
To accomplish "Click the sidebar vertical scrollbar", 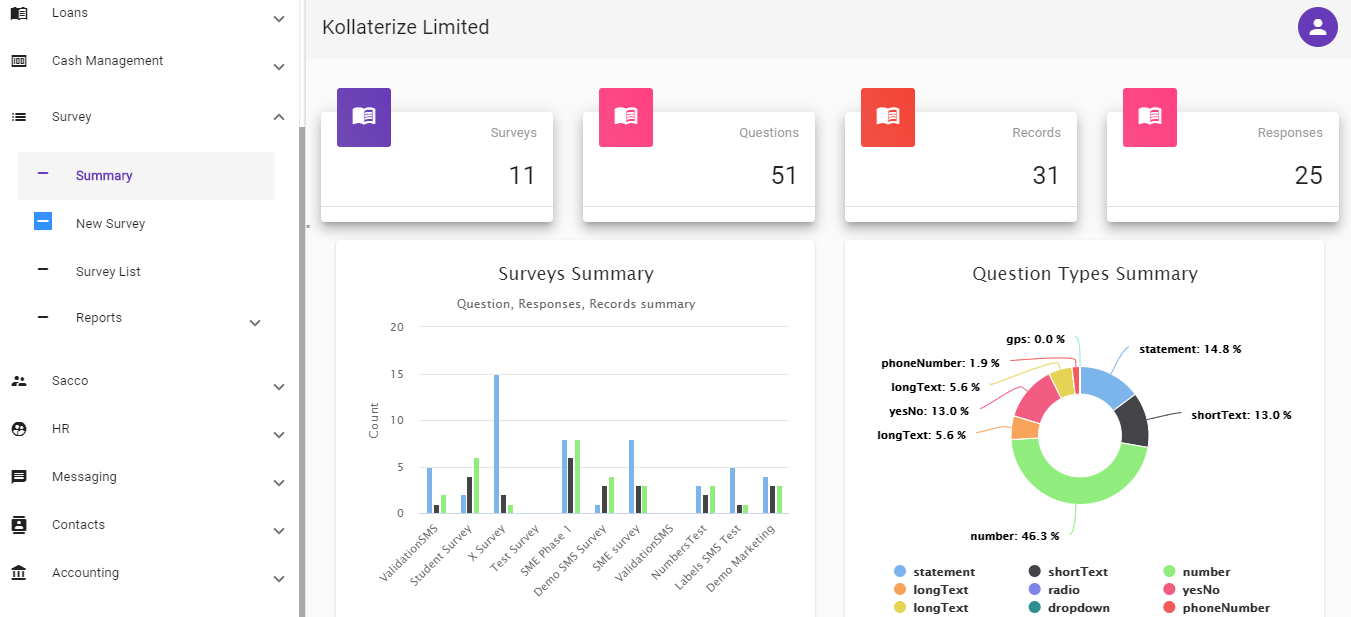I will coord(302,372).
